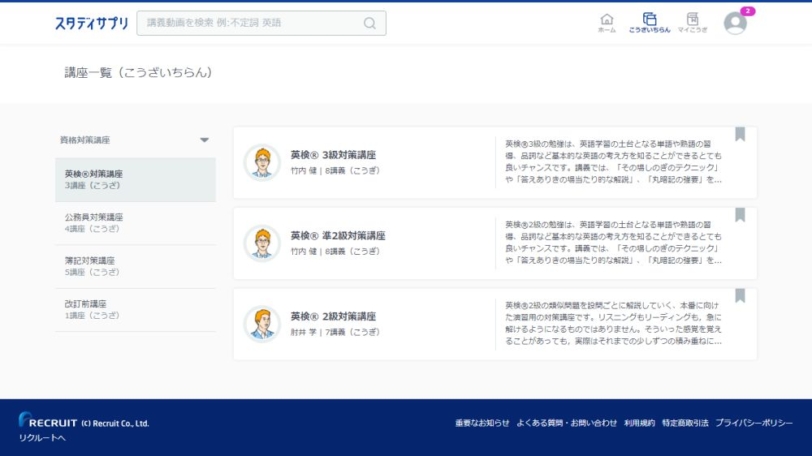Bookmark the 英検® 準2級対策講座 course
812x456 pixels.
[740, 215]
